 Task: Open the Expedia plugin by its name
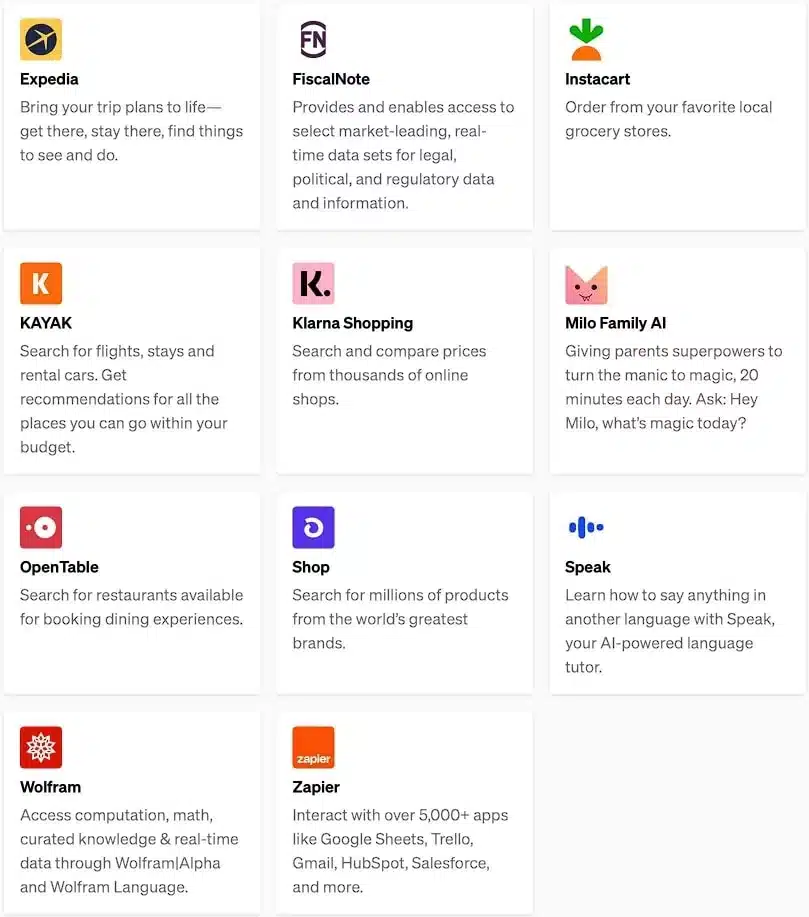click(49, 78)
